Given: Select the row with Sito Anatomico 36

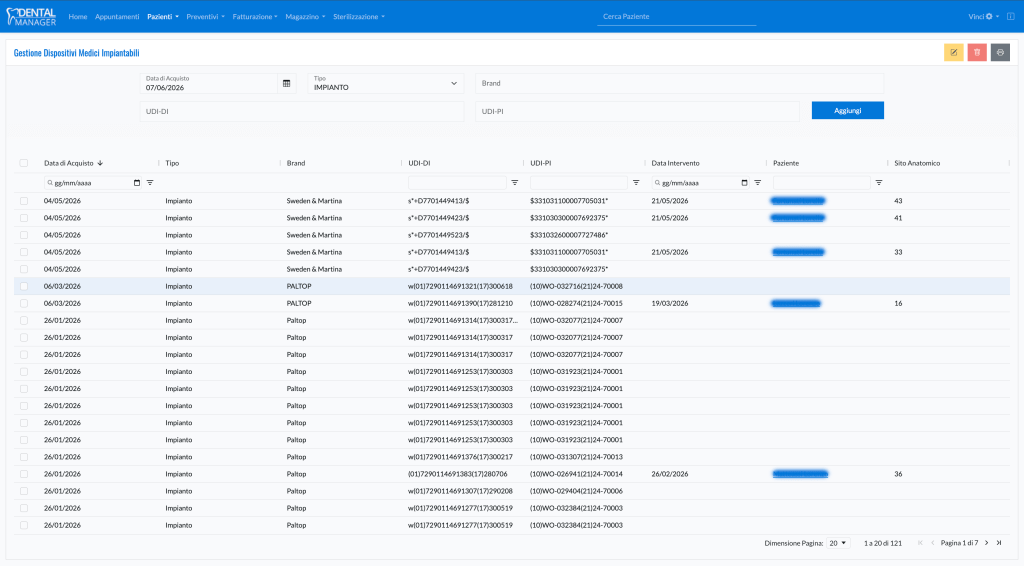Looking at the screenshot, I should pyautogui.click(x=24, y=474).
